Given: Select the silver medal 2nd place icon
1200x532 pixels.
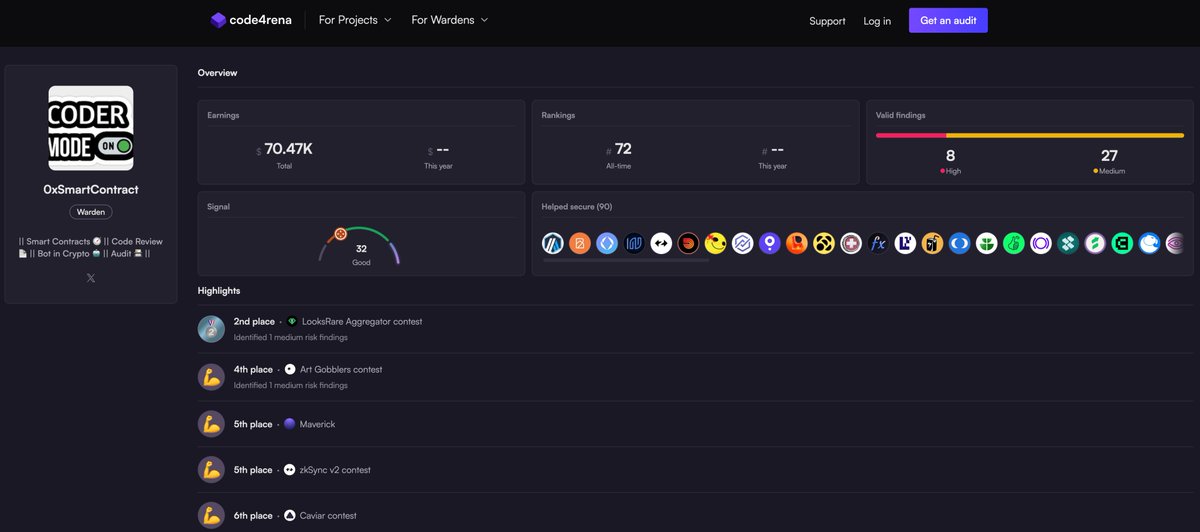Looking at the screenshot, I should pos(211,329).
